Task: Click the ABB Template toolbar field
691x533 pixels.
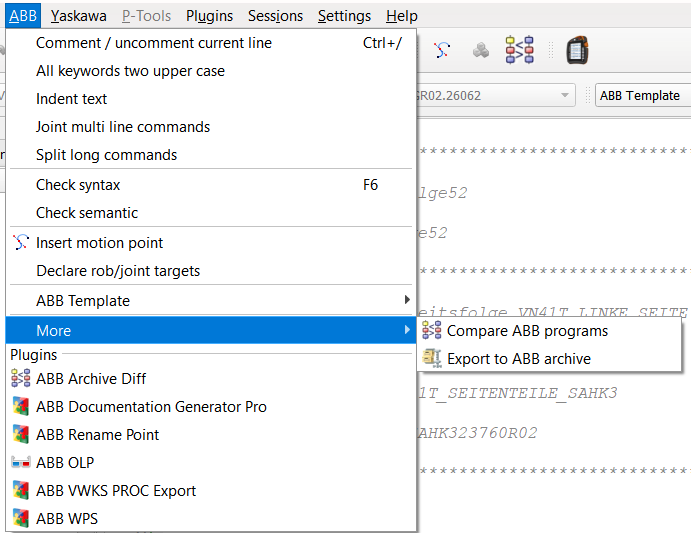Action: click(x=643, y=95)
